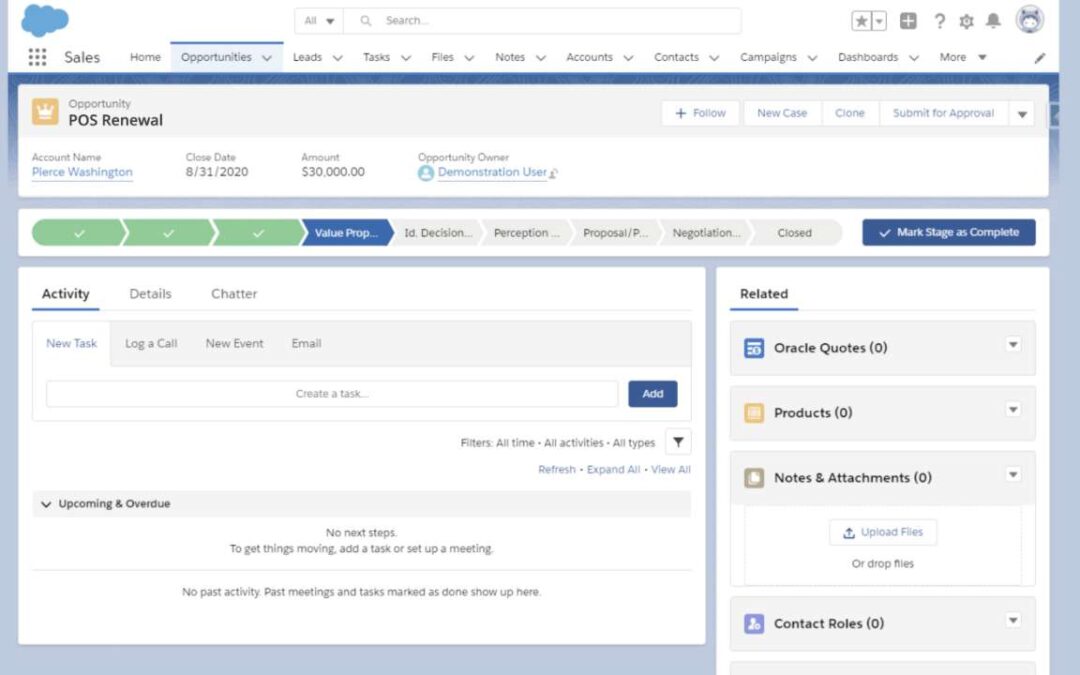1080x675 pixels.
Task: Click the Oracle Quotes icon
Action: (x=754, y=348)
